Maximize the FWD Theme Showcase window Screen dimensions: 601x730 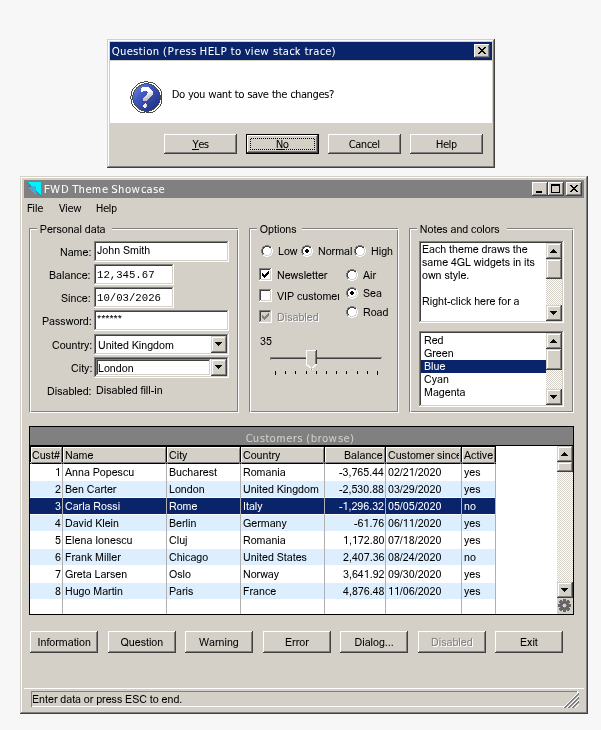556,189
